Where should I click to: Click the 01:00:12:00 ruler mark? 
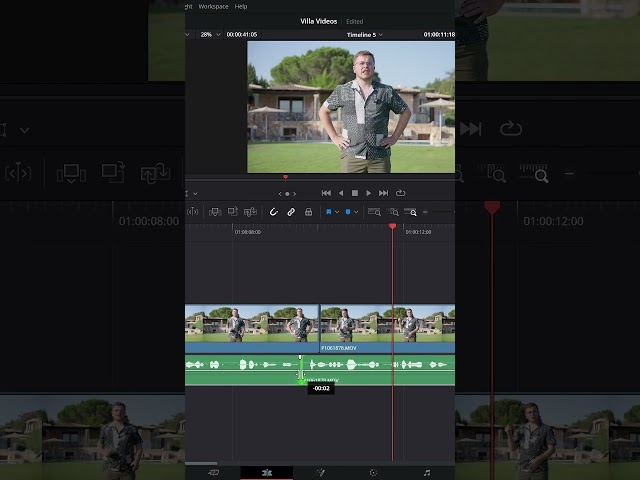click(x=418, y=232)
